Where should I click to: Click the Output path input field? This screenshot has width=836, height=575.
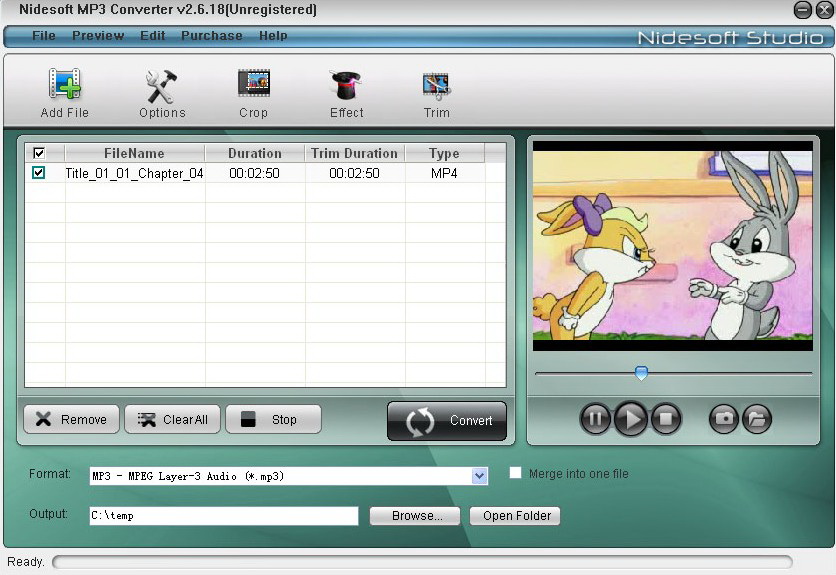click(x=224, y=516)
